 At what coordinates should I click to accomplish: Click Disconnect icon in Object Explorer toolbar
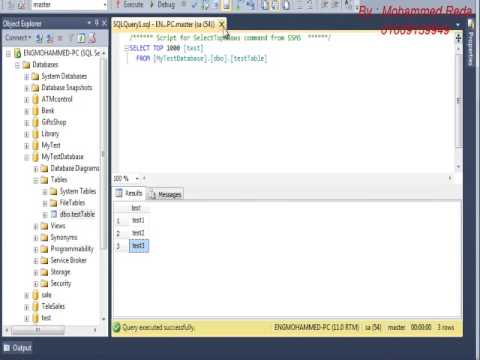click(50, 38)
